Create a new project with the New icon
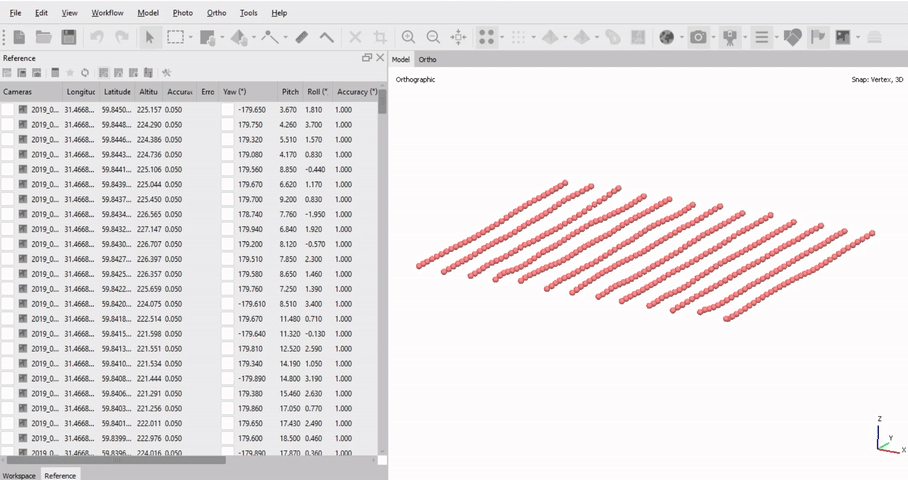The image size is (908, 480). tap(19, 37)
